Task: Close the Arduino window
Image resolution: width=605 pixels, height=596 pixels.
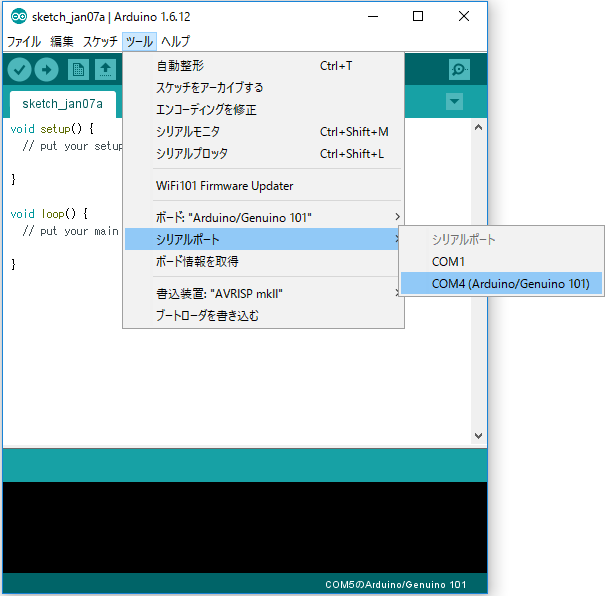Action: pos(464,17)
